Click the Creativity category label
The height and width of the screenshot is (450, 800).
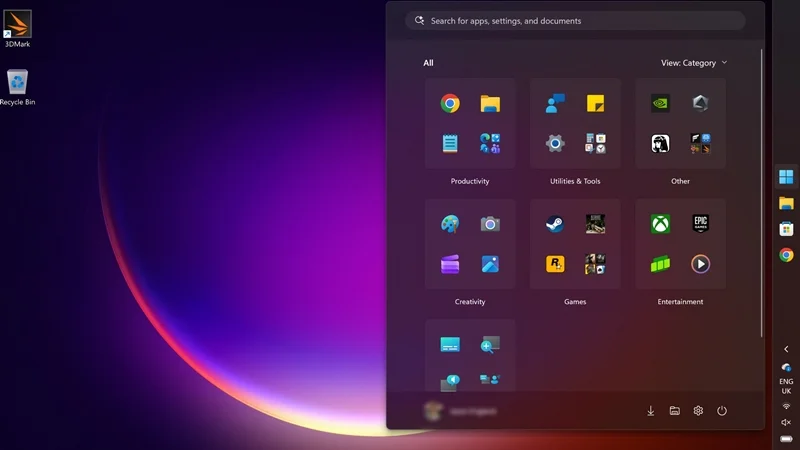(470, 302)
